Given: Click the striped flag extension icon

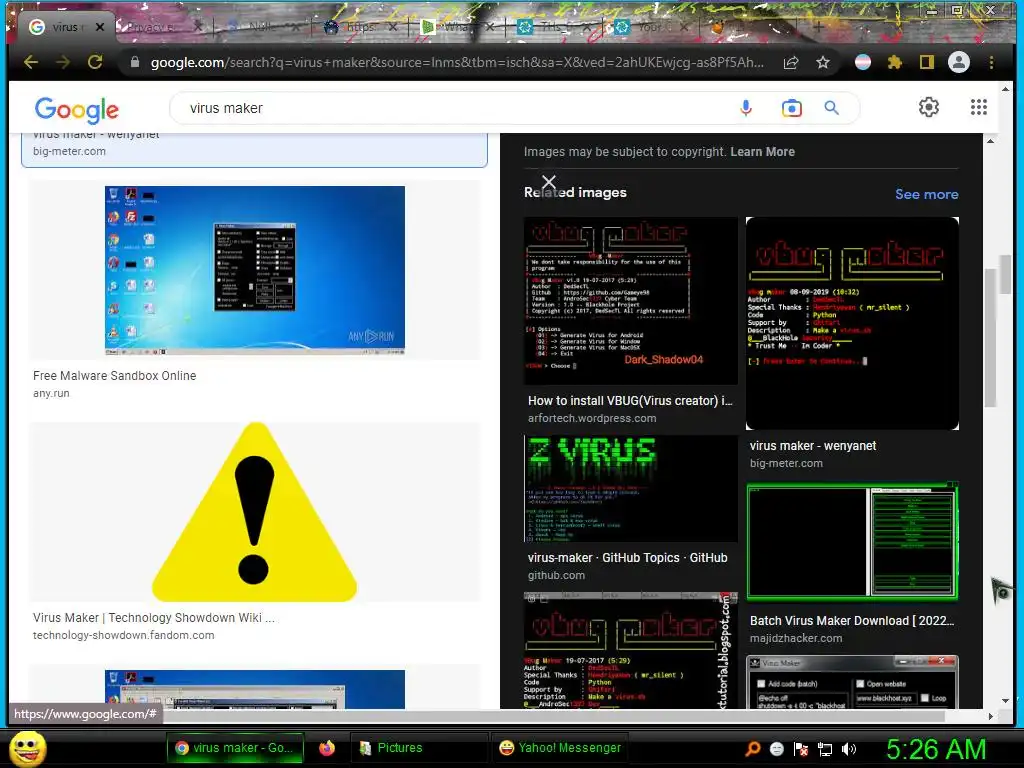Looking at the screenshot, I should [x=863, y=62].
